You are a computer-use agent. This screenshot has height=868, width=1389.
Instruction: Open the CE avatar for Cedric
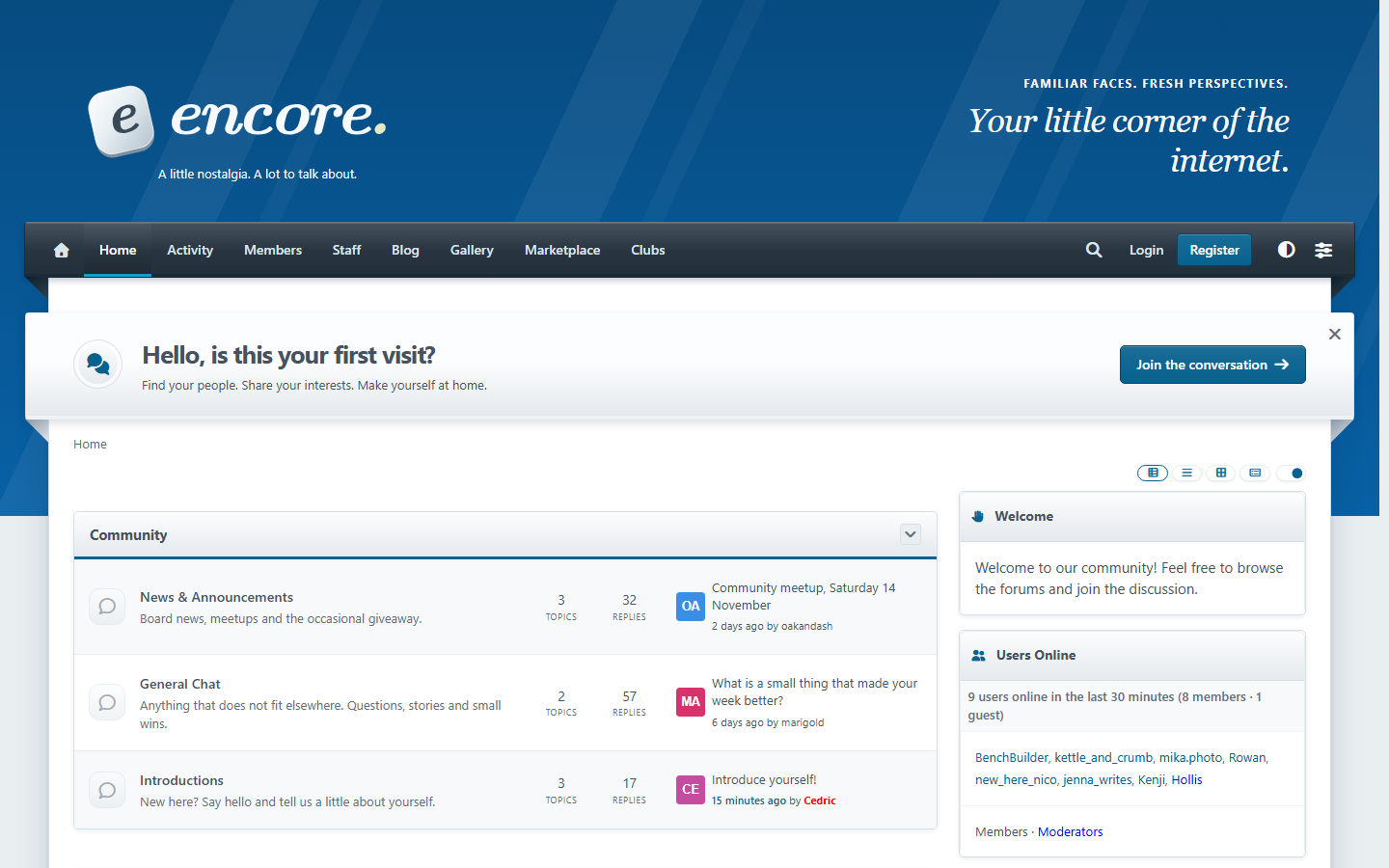click(691, 790)
